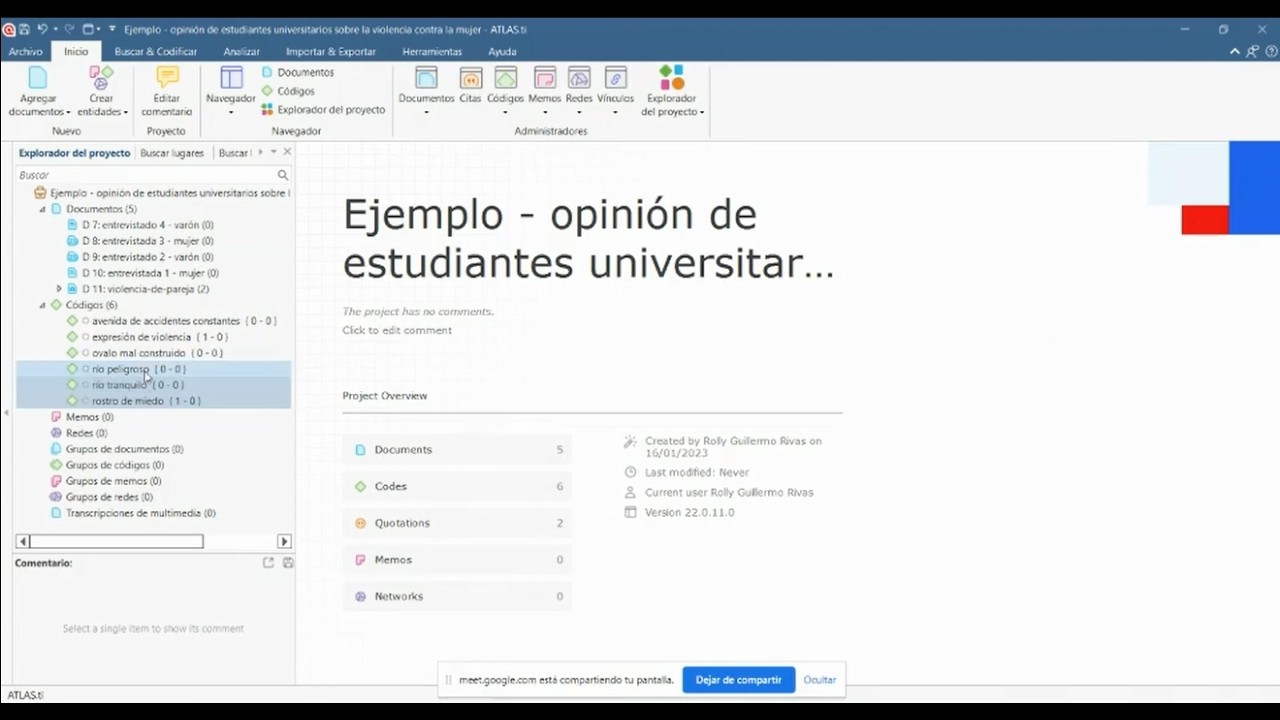Viewport: 1280px width, 720px height.
Task: Open the Crear entidades dropdown arrow
Action: pos(125,112)
